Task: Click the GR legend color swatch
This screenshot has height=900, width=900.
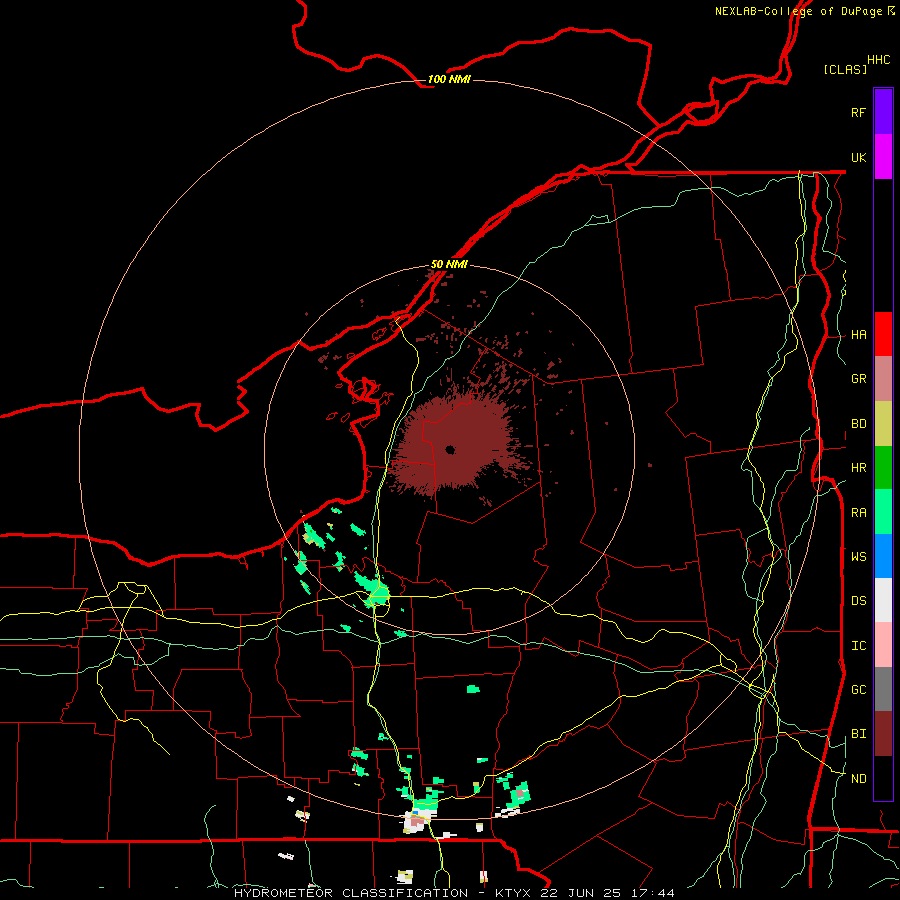Action: 883,379
